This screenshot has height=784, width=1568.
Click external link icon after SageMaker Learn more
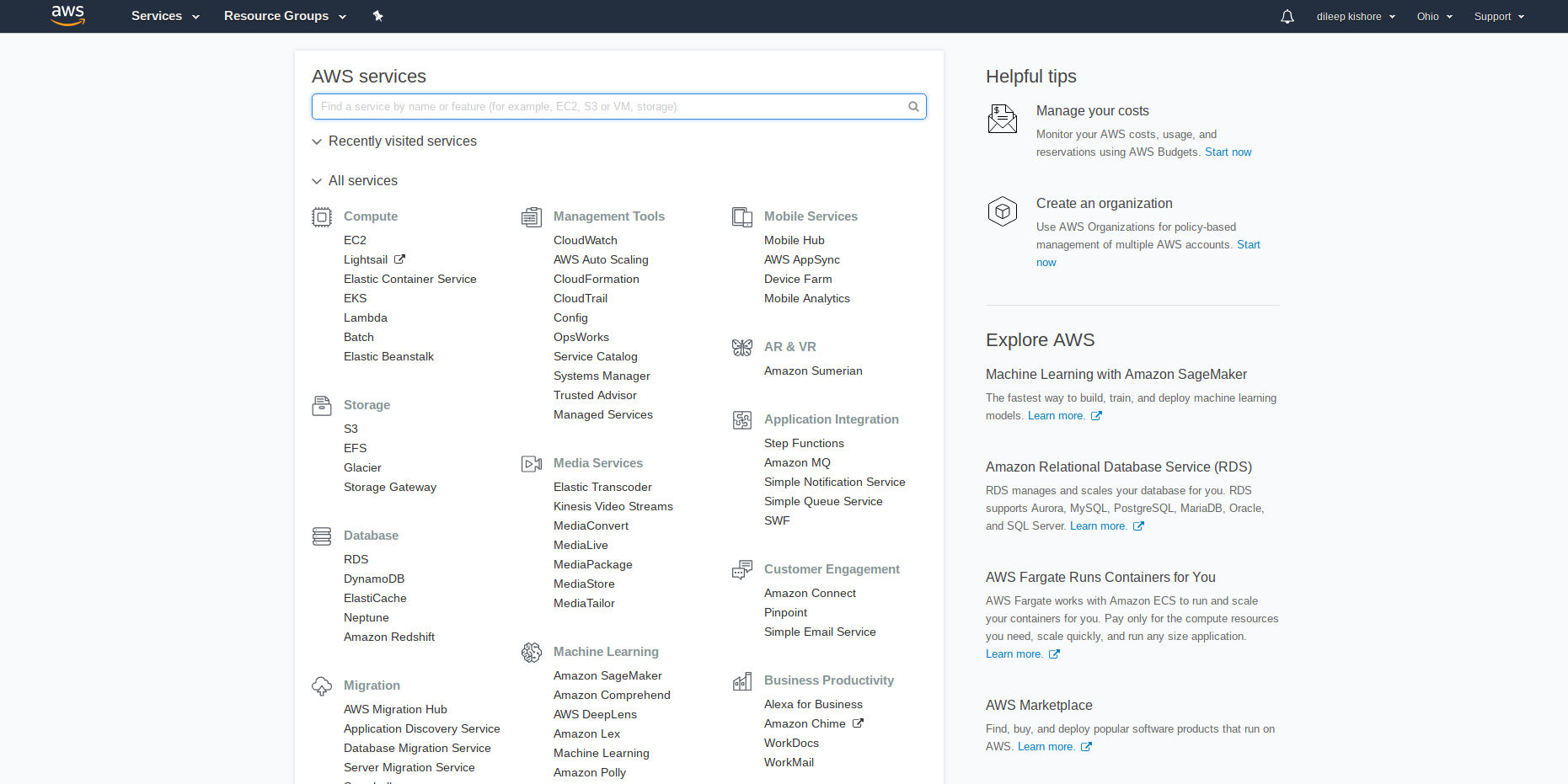pos(1096,416)
